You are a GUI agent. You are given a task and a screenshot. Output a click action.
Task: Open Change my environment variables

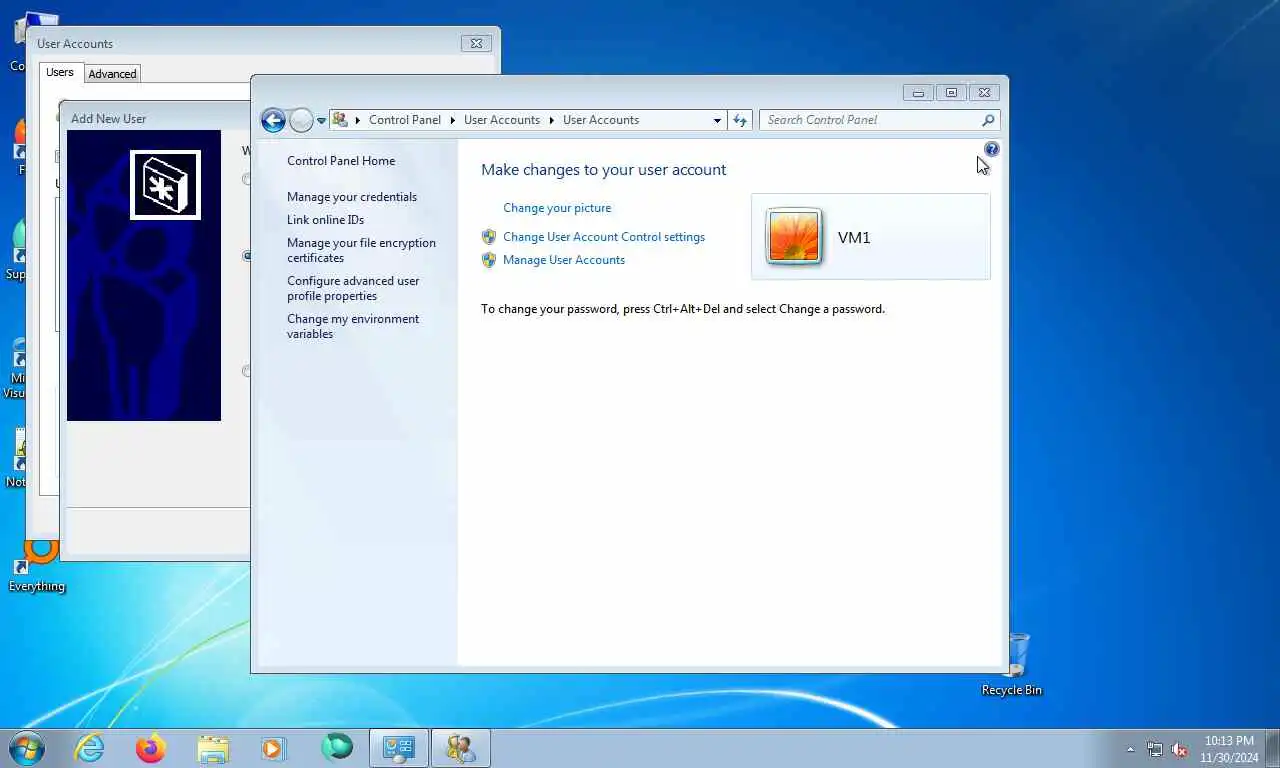click(x=353, y=326)
